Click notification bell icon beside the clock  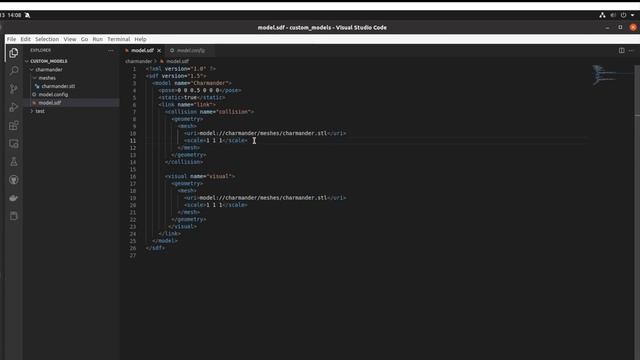pyautogui.click(x=27, y=15)
